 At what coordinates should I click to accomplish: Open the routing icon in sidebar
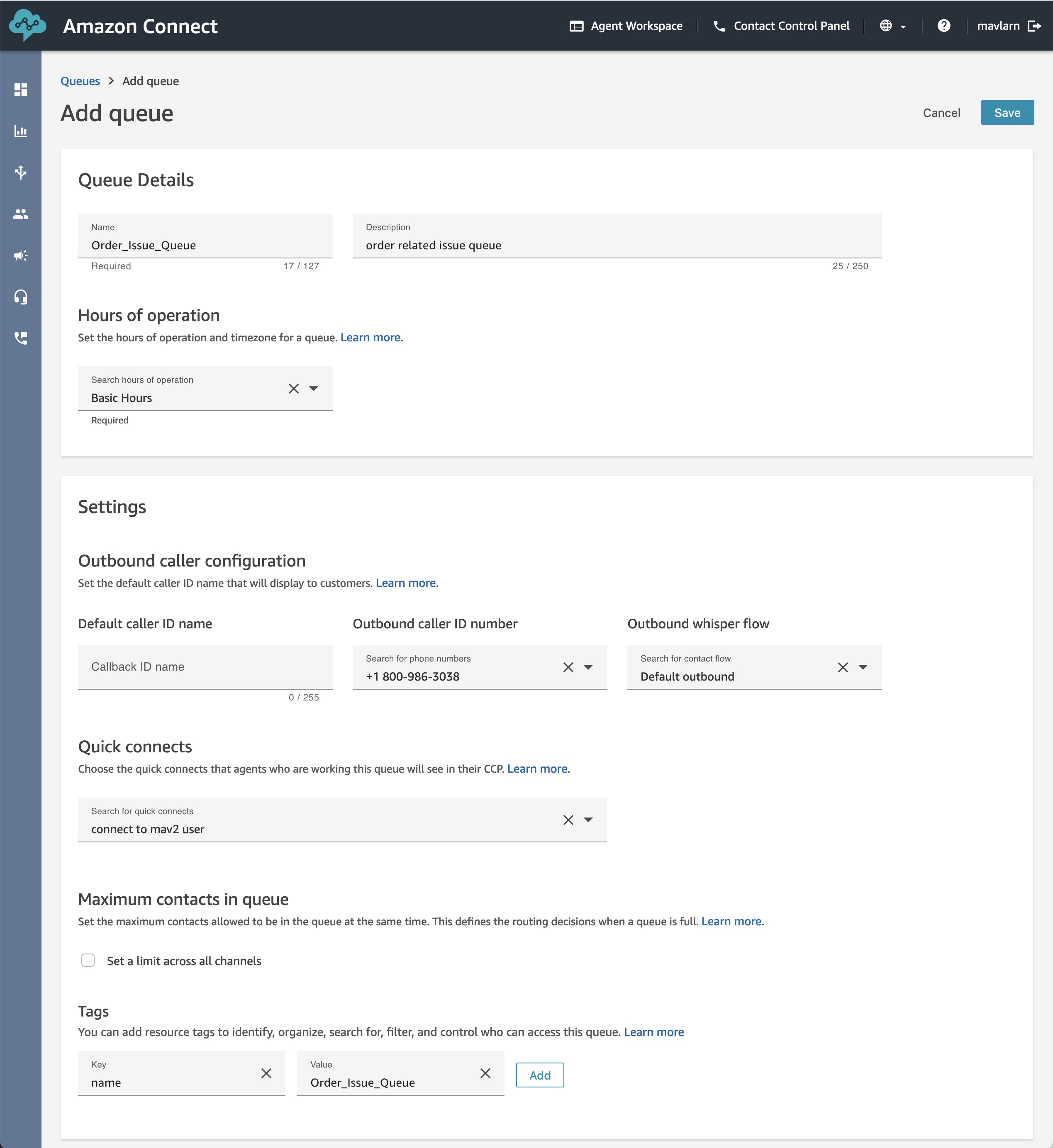(x=20, y=173)
